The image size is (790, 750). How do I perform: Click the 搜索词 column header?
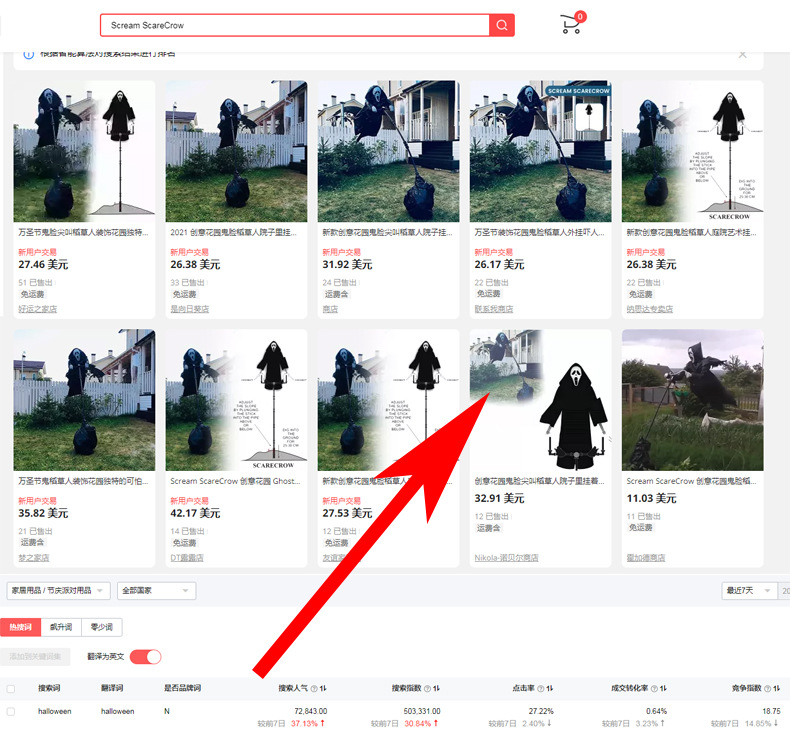[49, 688]
